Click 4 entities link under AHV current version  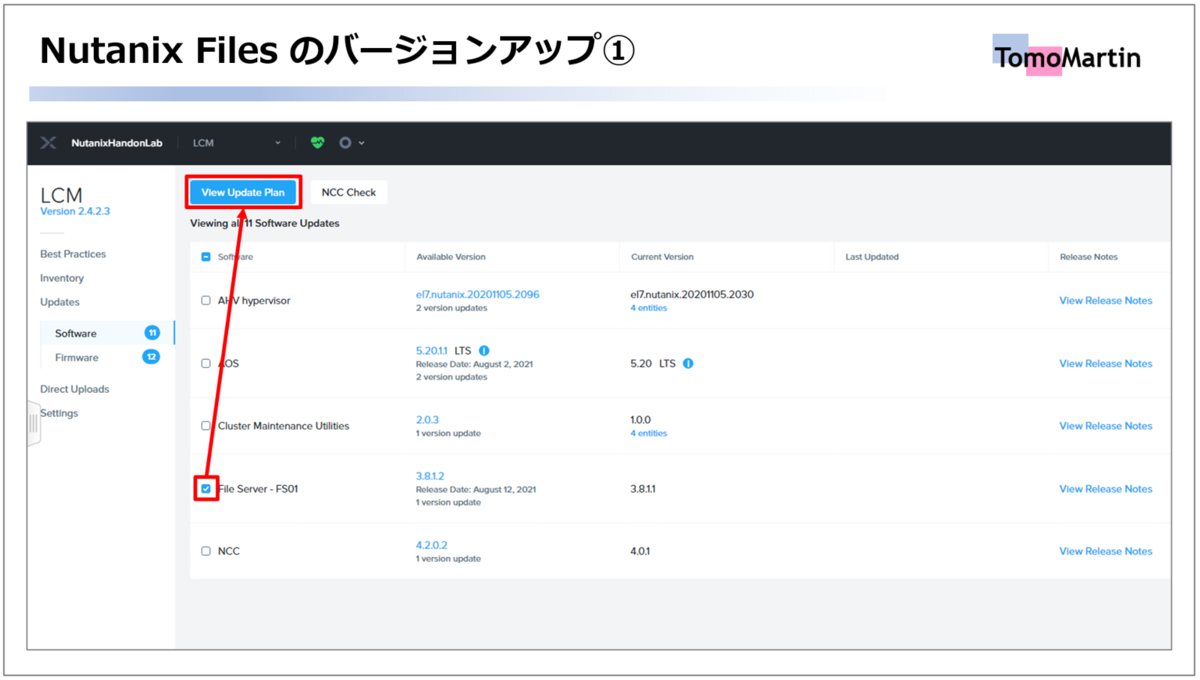tap(649, 308)
